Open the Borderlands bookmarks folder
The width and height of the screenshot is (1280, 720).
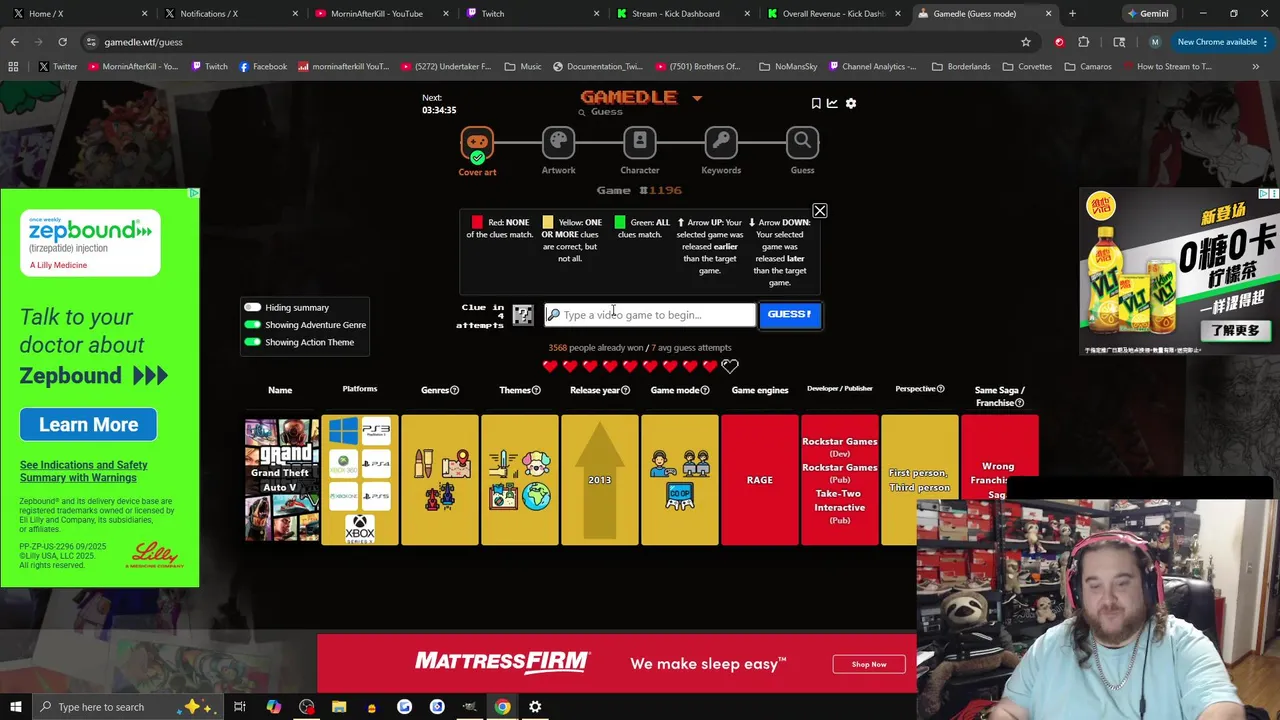click(961, 67)
